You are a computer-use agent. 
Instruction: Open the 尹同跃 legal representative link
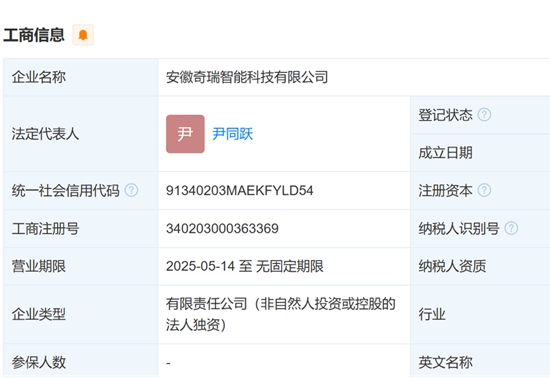pos(233,134)
